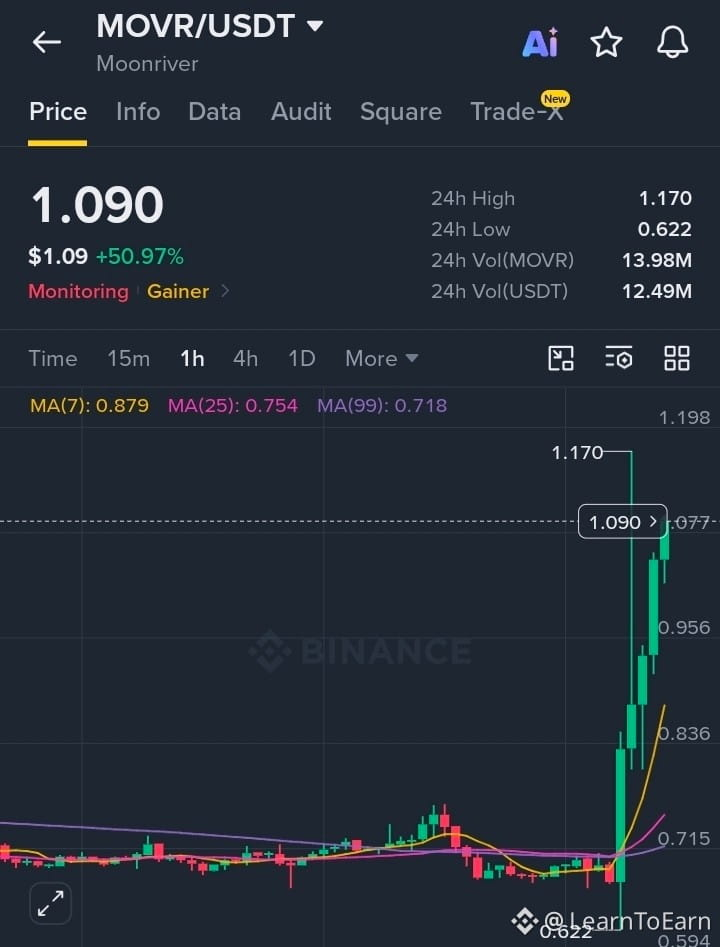The width and height of the screenshot is (720, 947).
Task: Switch to the Data tab
Action: [214, 112]
